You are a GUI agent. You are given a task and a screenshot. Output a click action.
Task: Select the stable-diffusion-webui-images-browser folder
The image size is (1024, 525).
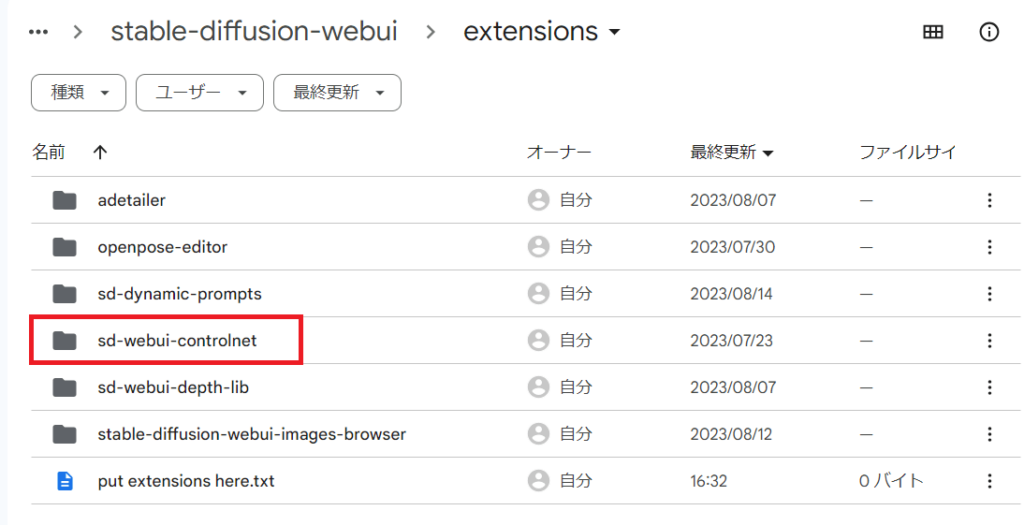coord(251,434)
